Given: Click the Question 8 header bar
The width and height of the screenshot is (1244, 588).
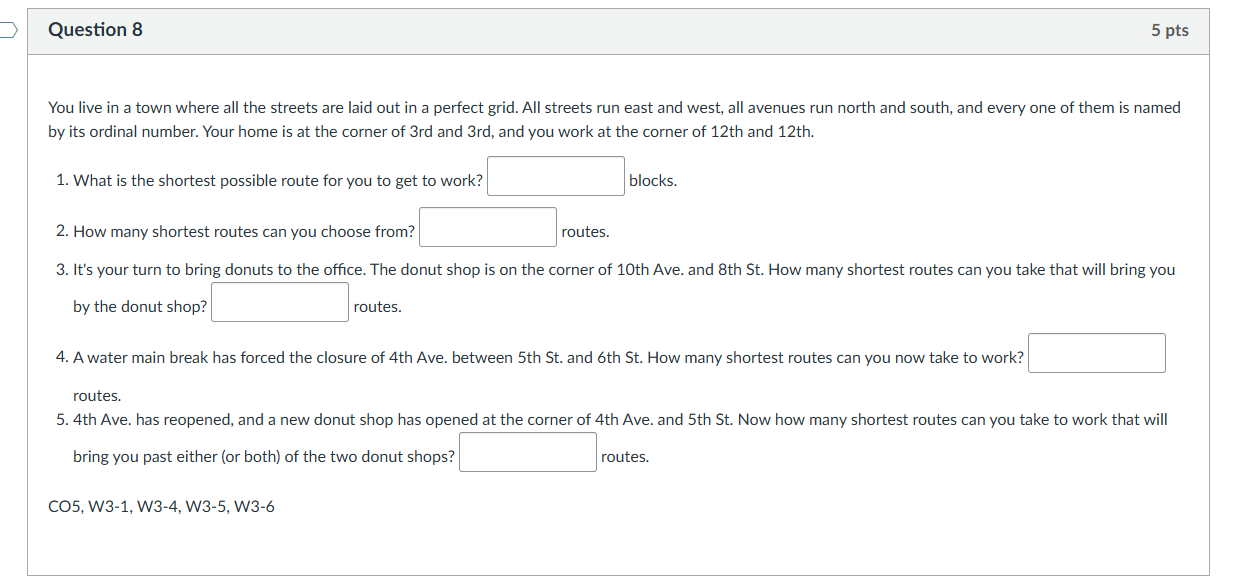Looking at the screenshot, I should (620, 30).
